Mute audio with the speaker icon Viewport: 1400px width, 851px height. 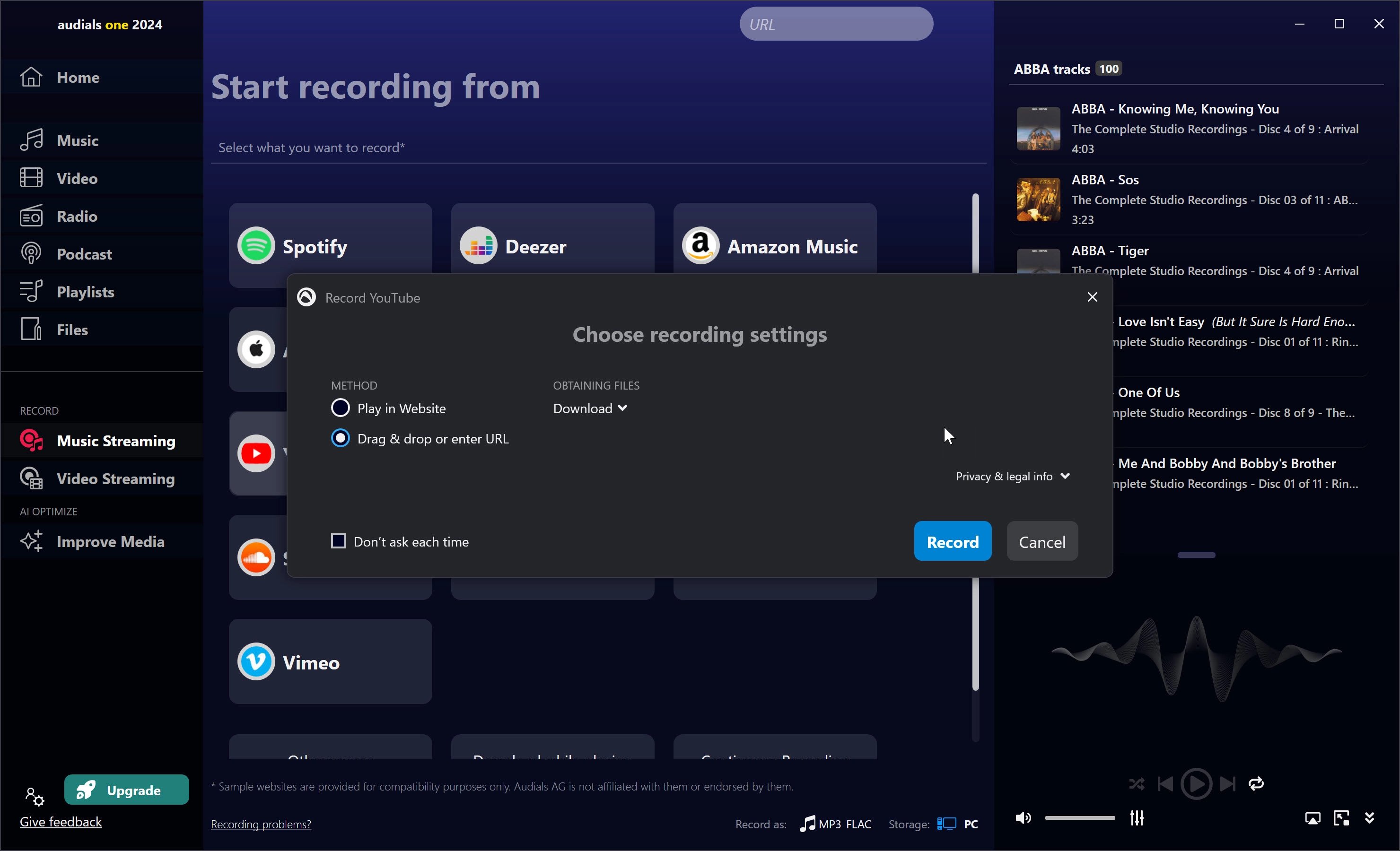pyautogui.click(x=1023, y=818)
